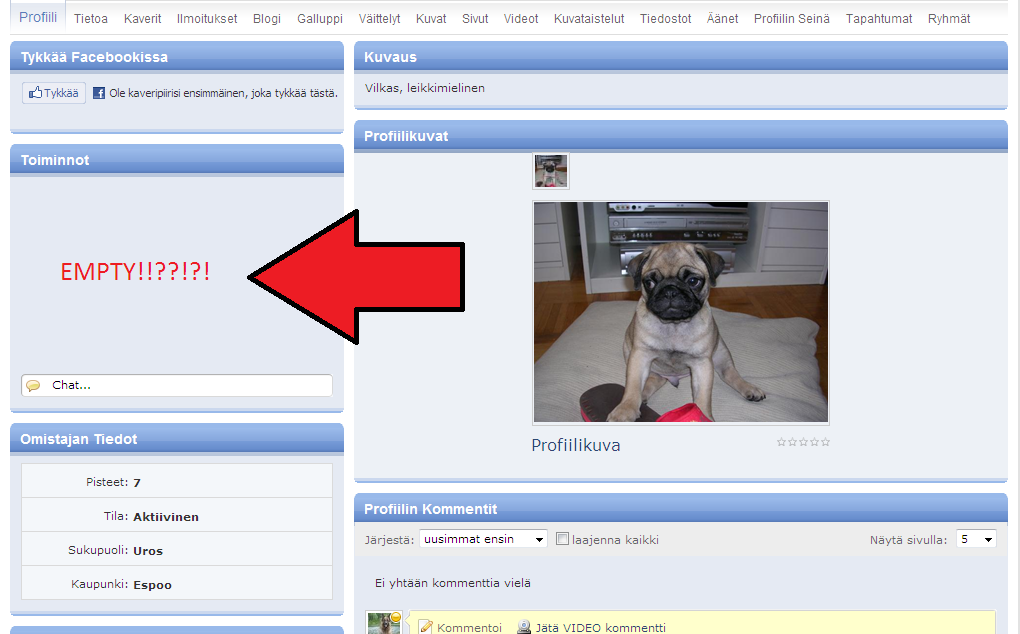
Task: Open the Galluppi tab
Action: (319, 19)
